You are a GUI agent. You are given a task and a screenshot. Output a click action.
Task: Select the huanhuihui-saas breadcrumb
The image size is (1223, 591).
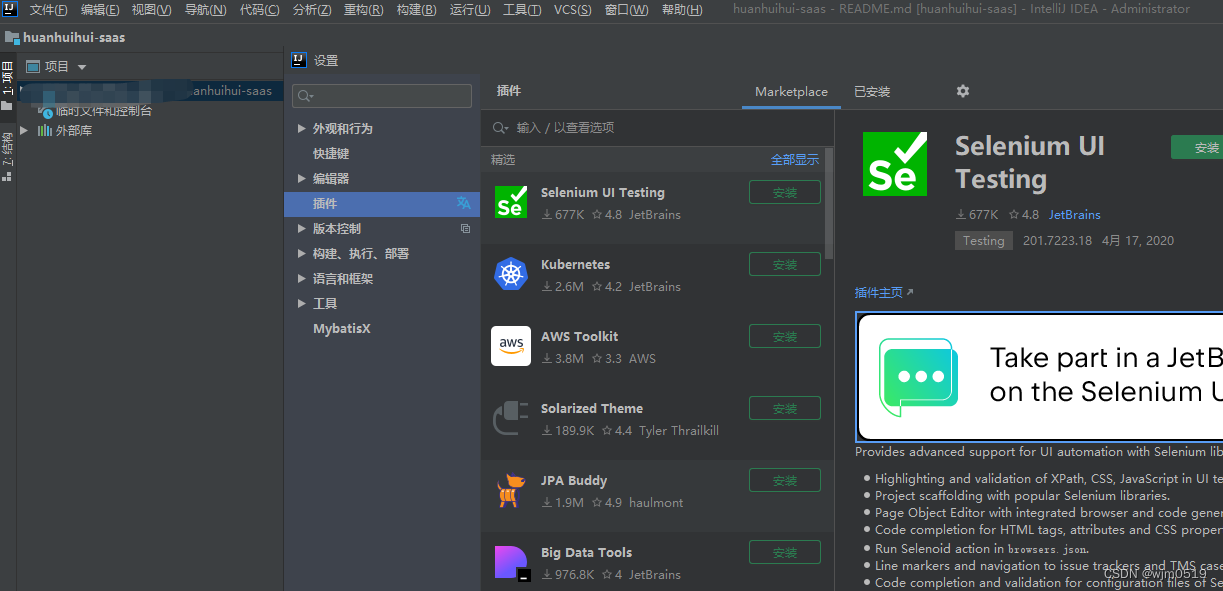[x=74, y=38]
